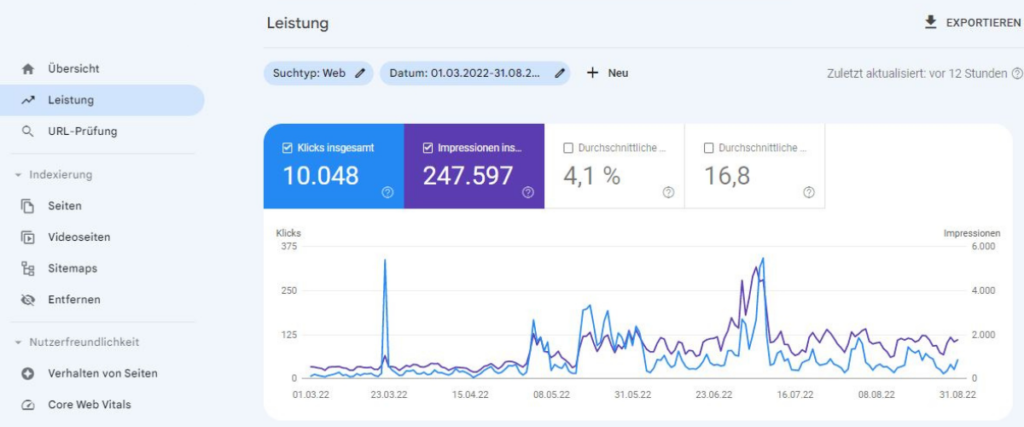Screen dimensions: 1024x427
Task: Click the Entfernen crossed-eye icon
Action: point(27,300)
